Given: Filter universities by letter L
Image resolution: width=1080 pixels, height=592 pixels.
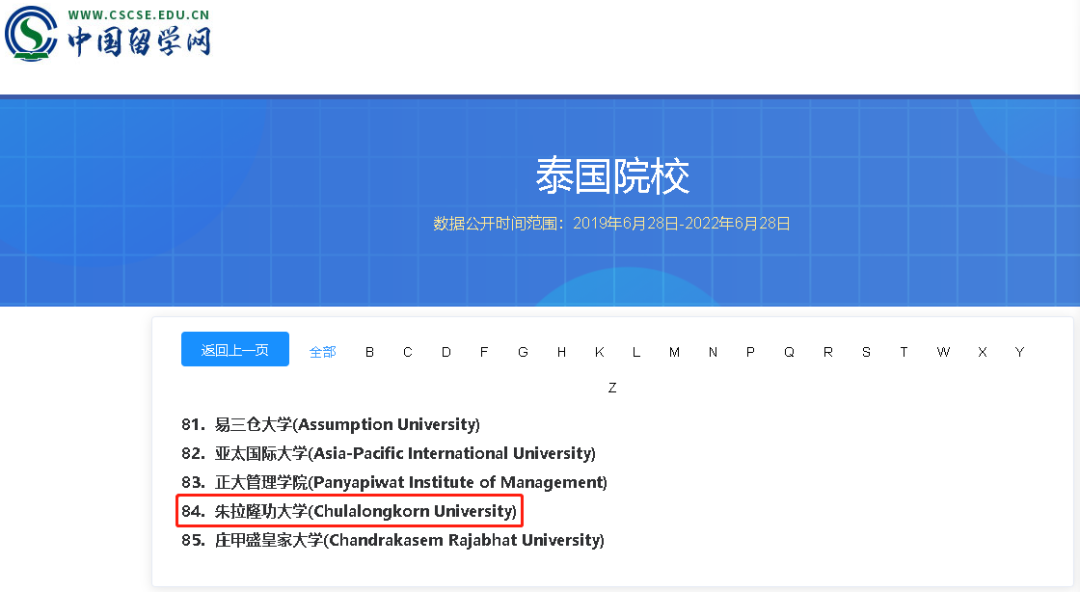Looking at the screenshot, I should point(636,352).
